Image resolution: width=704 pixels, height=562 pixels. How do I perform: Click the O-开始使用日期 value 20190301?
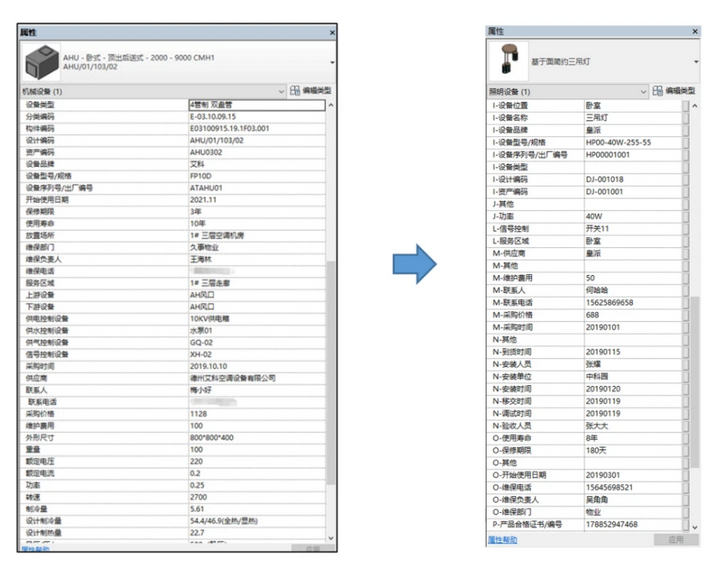coord(603,475)
